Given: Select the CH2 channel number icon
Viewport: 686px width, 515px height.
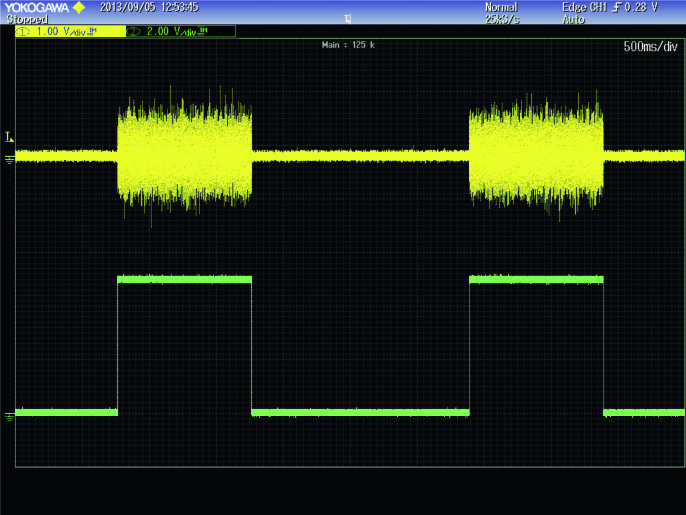Looking at the screenshot, I should pyautogui.click(x=133, y=32).
